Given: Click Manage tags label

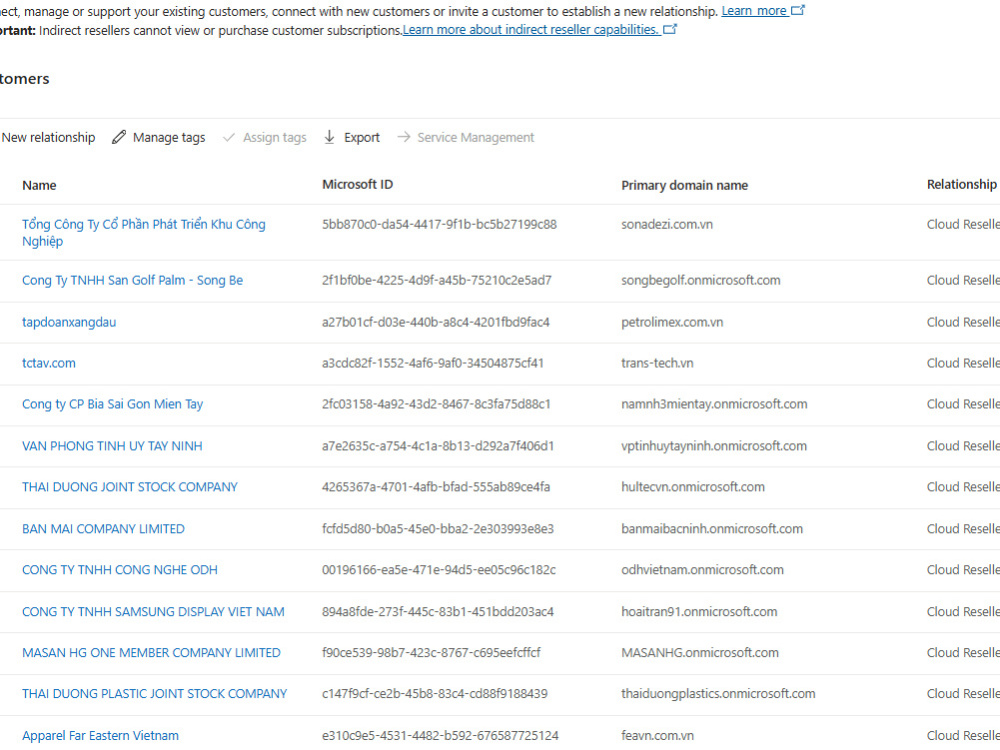Looking at the screenshot, I should click(x=169, y=137).
